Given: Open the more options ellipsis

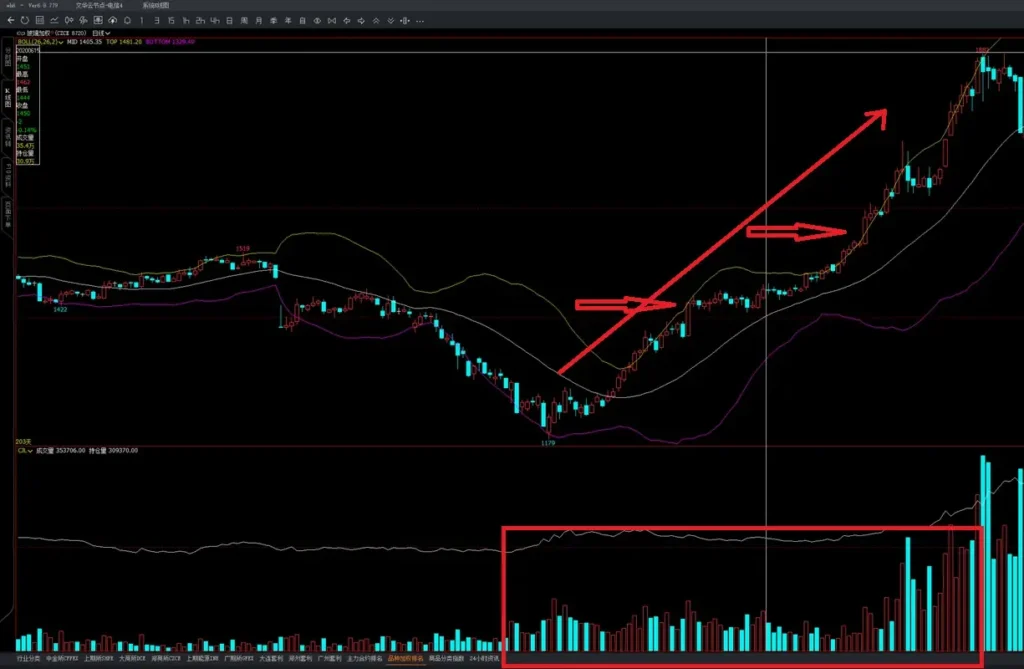Looking at the screenshot, I should (420, 21).
